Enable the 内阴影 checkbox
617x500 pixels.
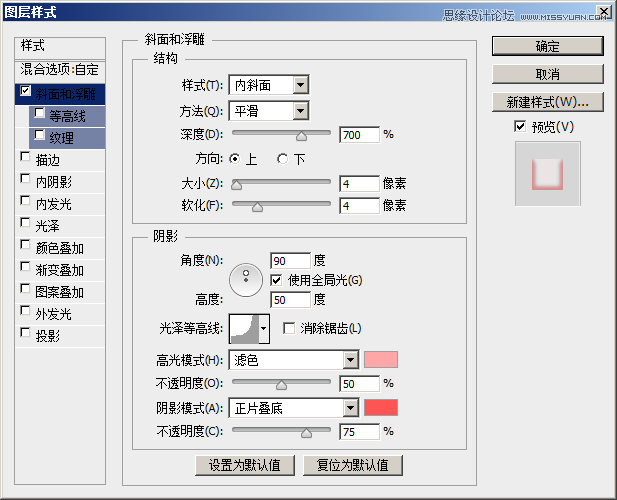(25, 179)
